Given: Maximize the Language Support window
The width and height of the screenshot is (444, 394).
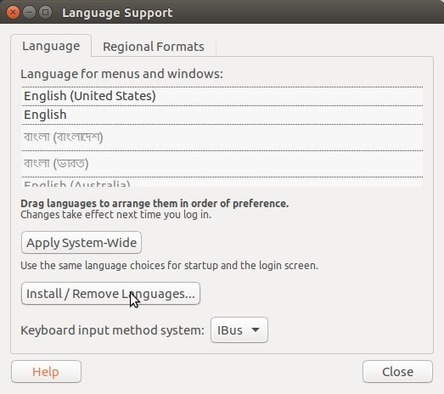Looking at the screenshot, I should point(45,13).
